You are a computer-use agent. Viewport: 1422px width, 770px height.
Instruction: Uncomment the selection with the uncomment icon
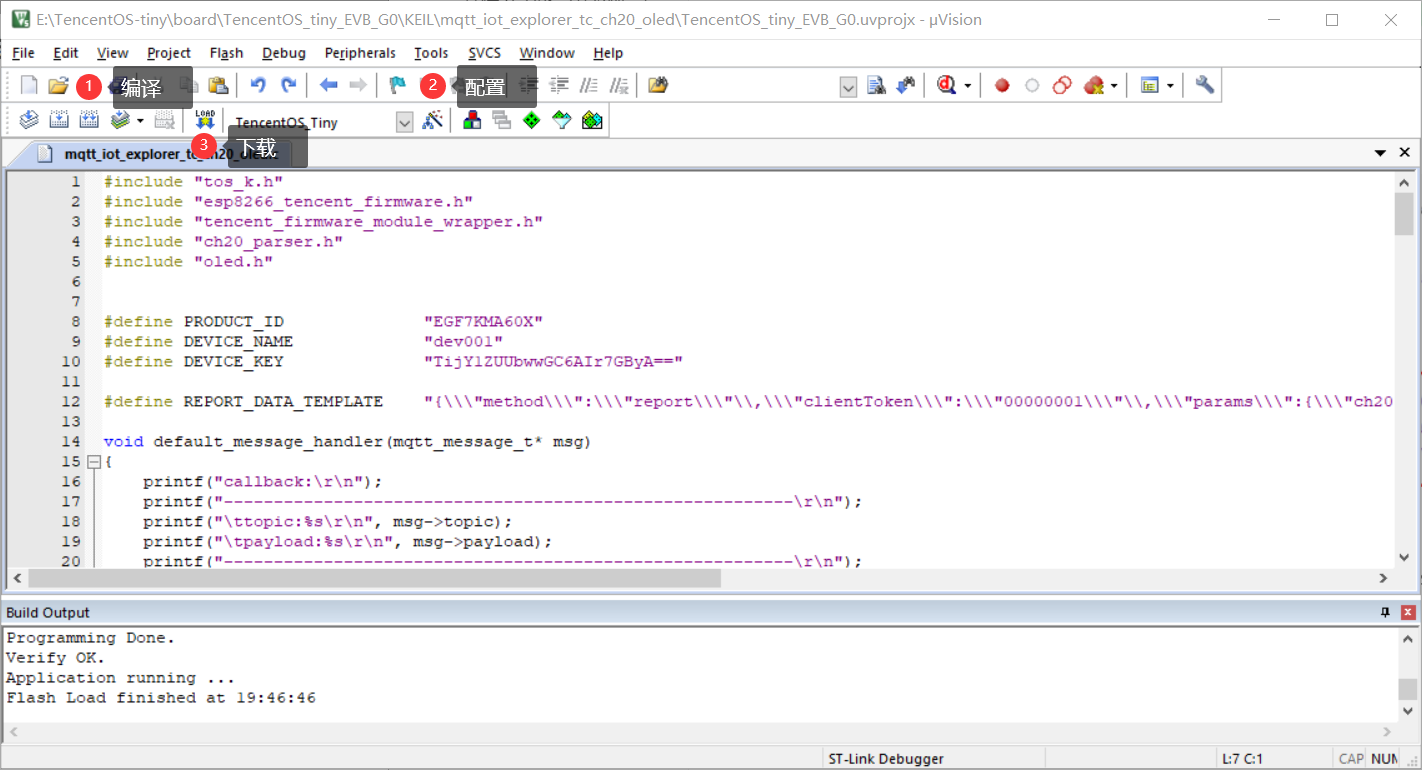[619, 86]
